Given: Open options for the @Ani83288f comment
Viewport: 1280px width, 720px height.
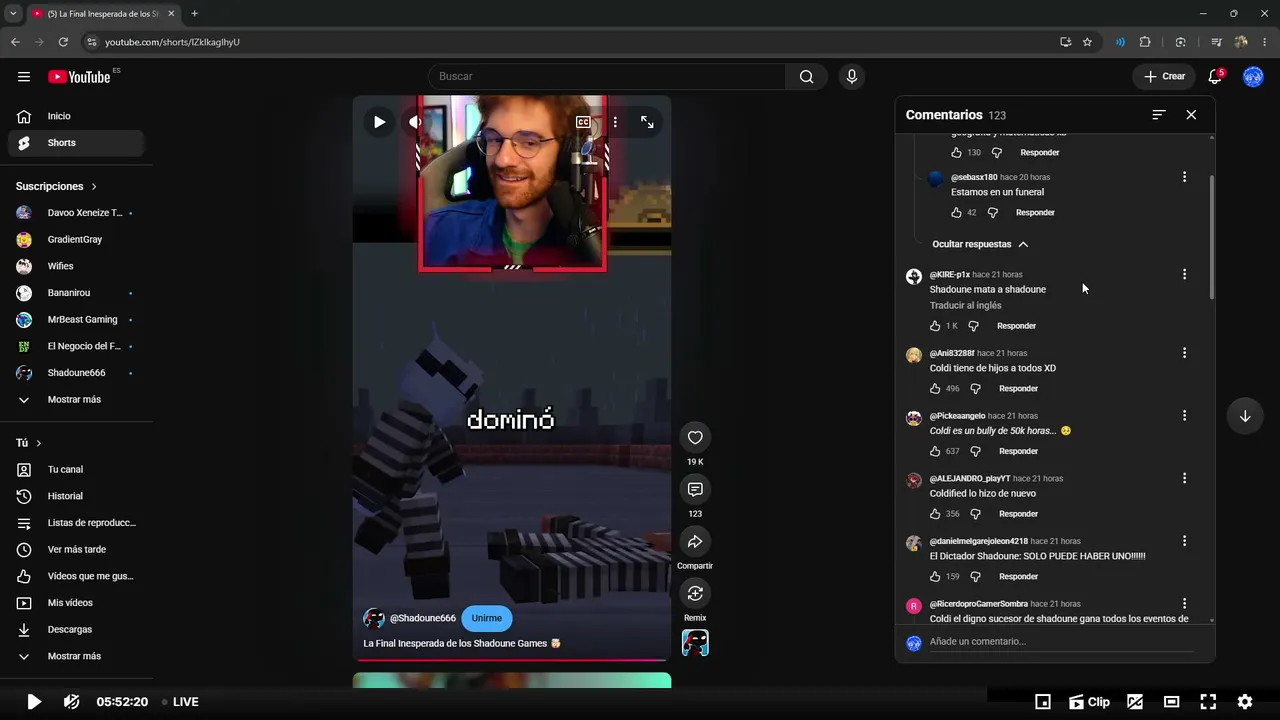Looking at the screenshot, I should click(x=1184, y=353).
